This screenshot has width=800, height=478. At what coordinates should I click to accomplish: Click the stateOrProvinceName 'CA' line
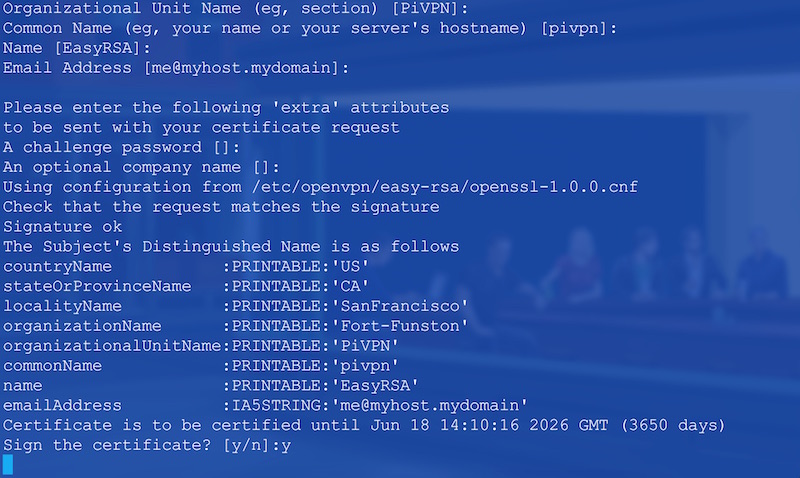click(x=186, y=286)
